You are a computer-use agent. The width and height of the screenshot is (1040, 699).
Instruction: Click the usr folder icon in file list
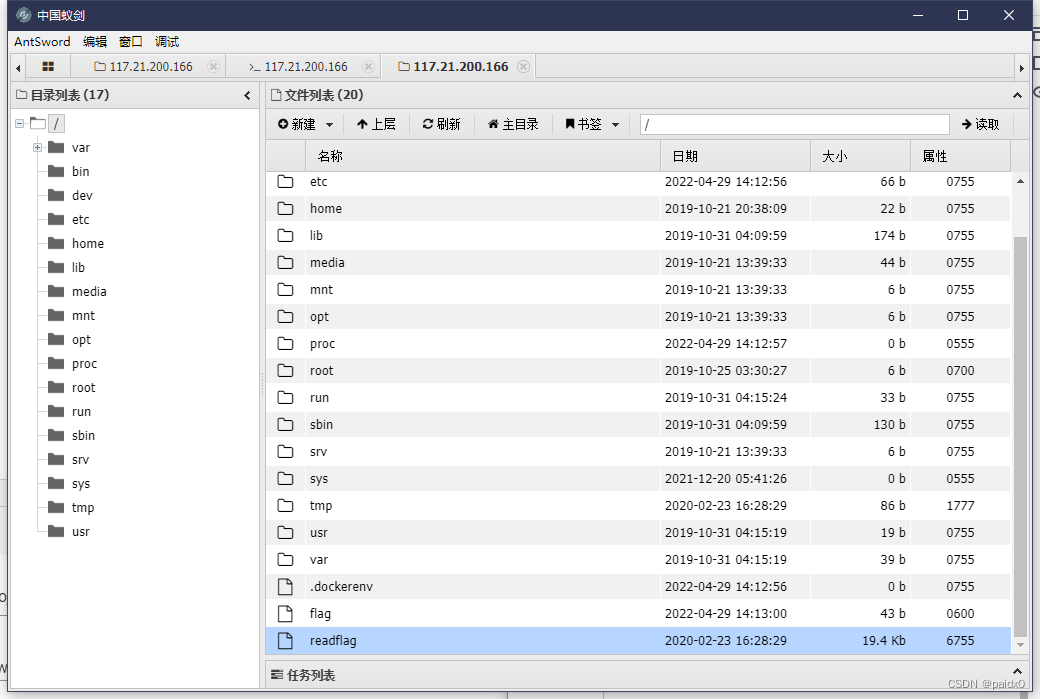tap(285, 533)
